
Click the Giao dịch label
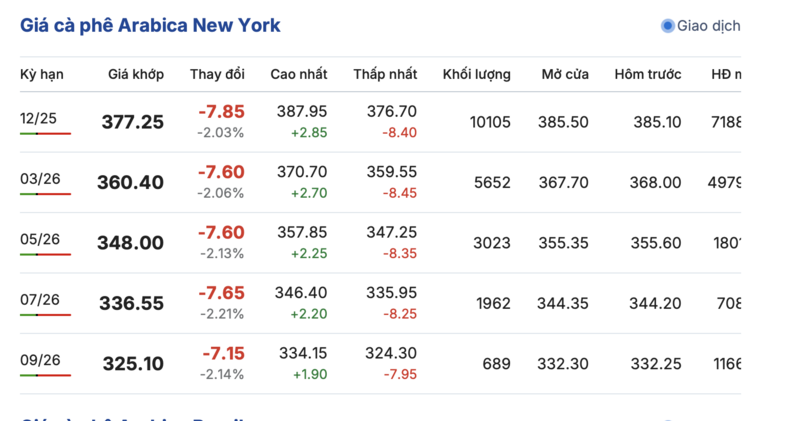click(x=708, y=26)
